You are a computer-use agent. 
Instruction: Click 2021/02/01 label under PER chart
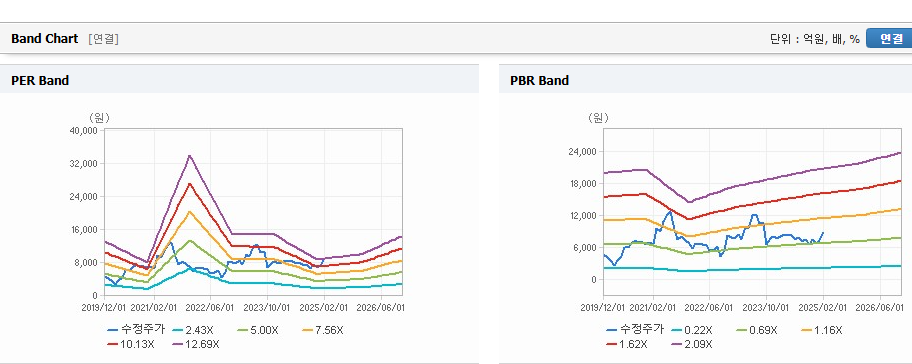point(155,307)
